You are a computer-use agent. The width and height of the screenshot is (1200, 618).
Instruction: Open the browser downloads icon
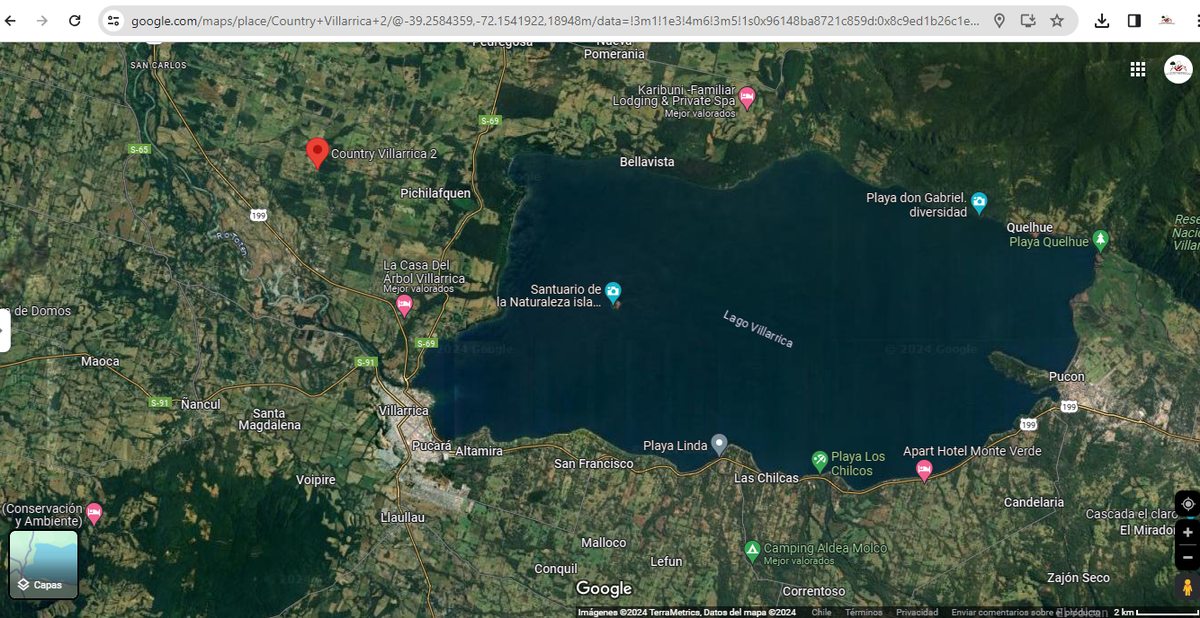(x=1102, y=20)
